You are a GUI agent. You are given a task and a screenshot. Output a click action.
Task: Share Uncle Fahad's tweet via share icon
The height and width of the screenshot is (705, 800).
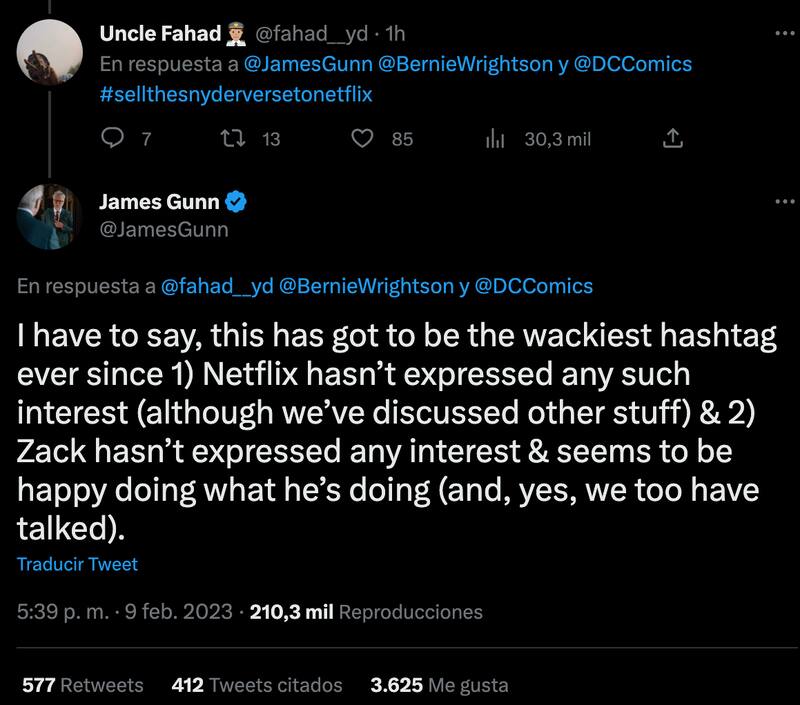[673, 139]
